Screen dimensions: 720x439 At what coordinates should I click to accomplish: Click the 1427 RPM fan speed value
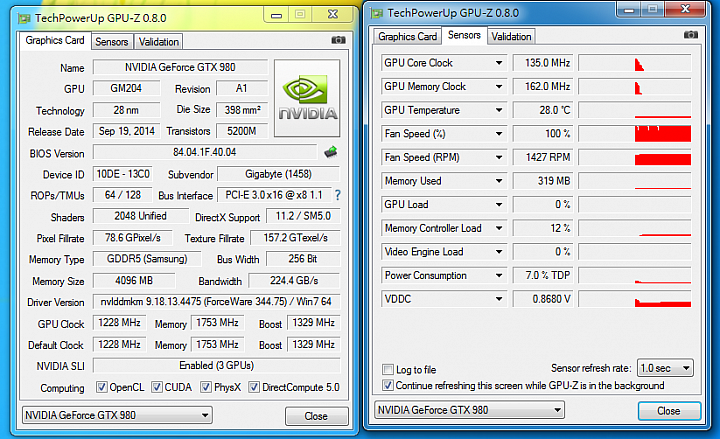[543, 157]
